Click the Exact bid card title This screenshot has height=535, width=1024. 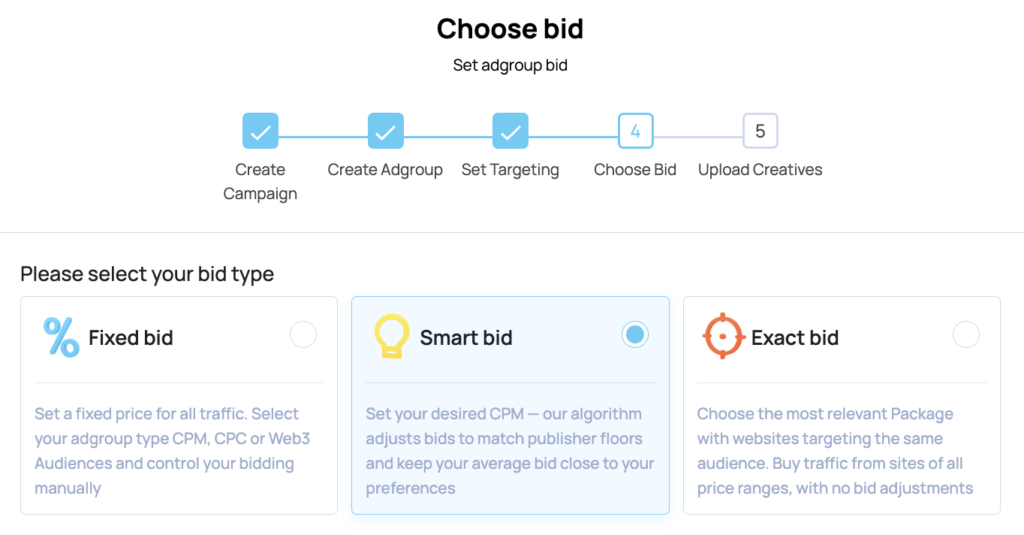(x=795, y=338)
